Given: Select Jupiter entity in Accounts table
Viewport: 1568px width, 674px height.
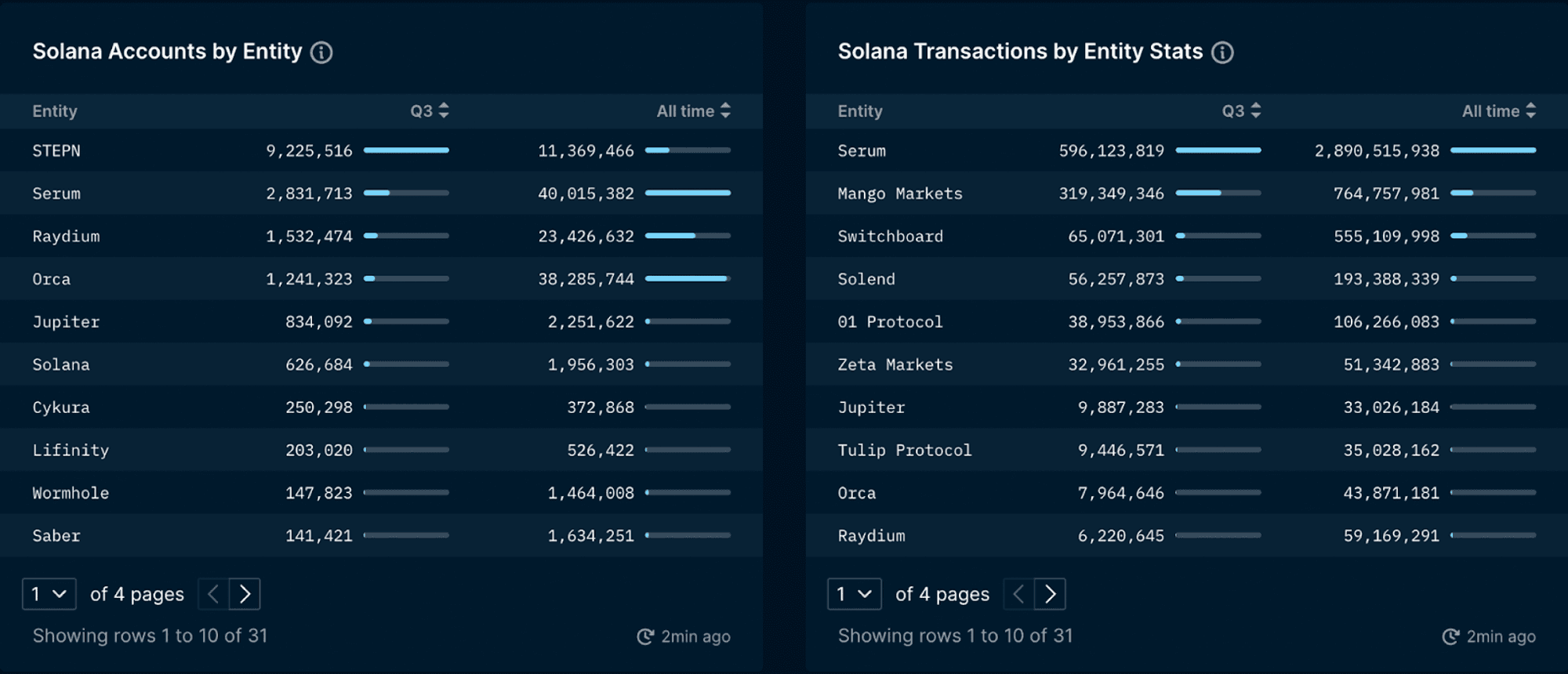Looking at the screenshot, I should tap(66, 322).
